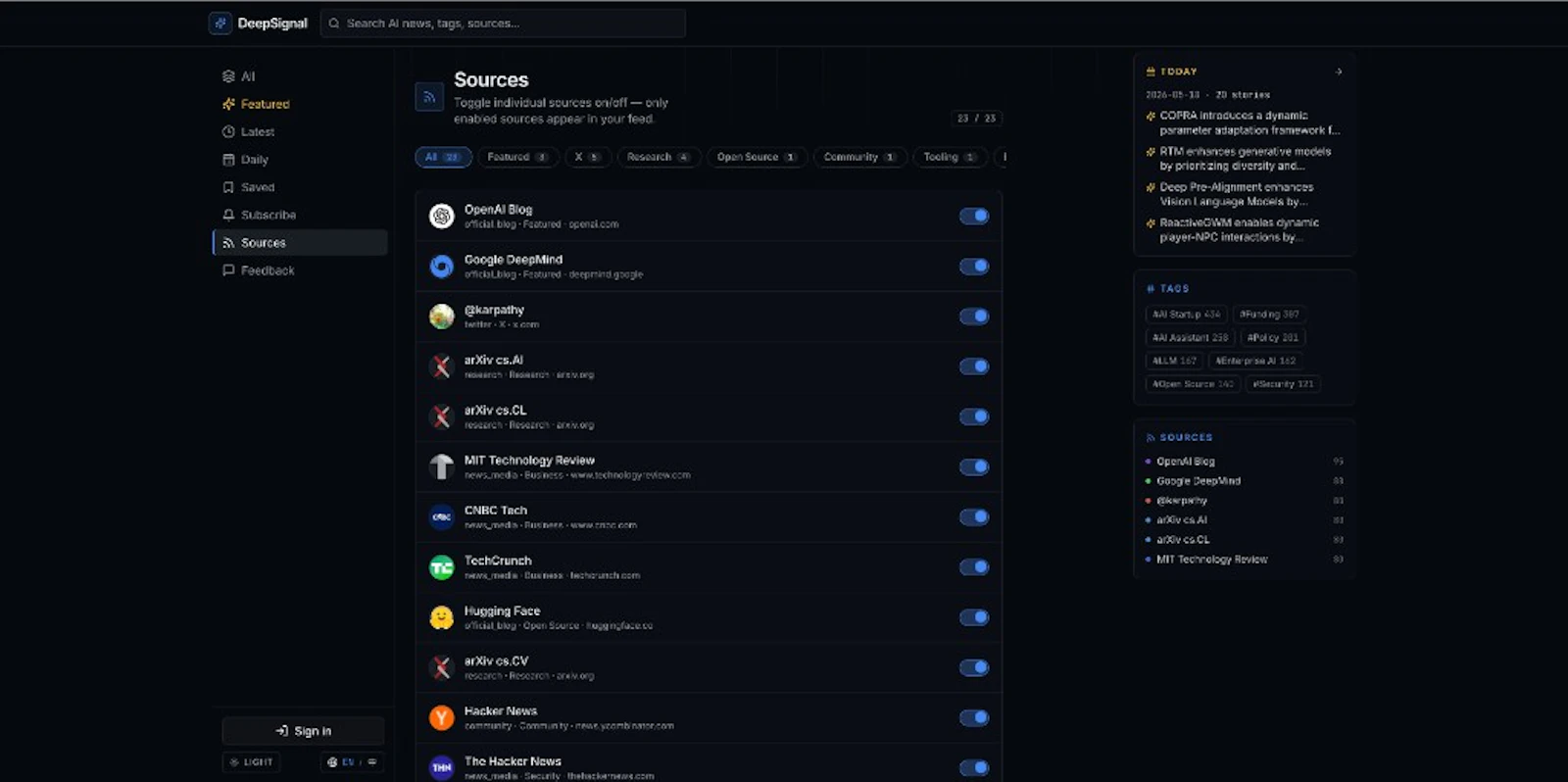This screenshot has height=782, width=1568.
Task: Toggle the arXiv cs.CL source switch
Action: pos(974,416)
